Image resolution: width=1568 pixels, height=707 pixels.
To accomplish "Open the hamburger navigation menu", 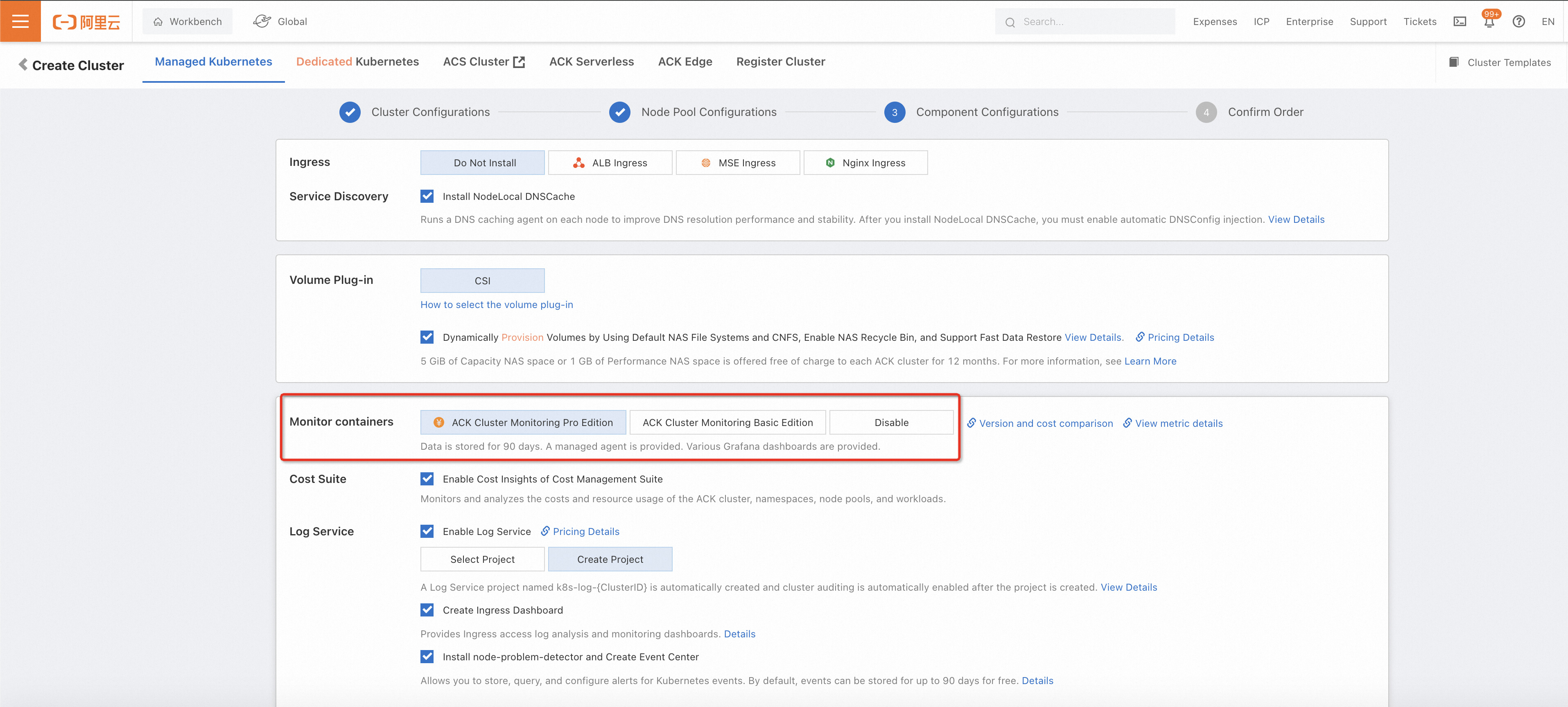I will (20, 21).
